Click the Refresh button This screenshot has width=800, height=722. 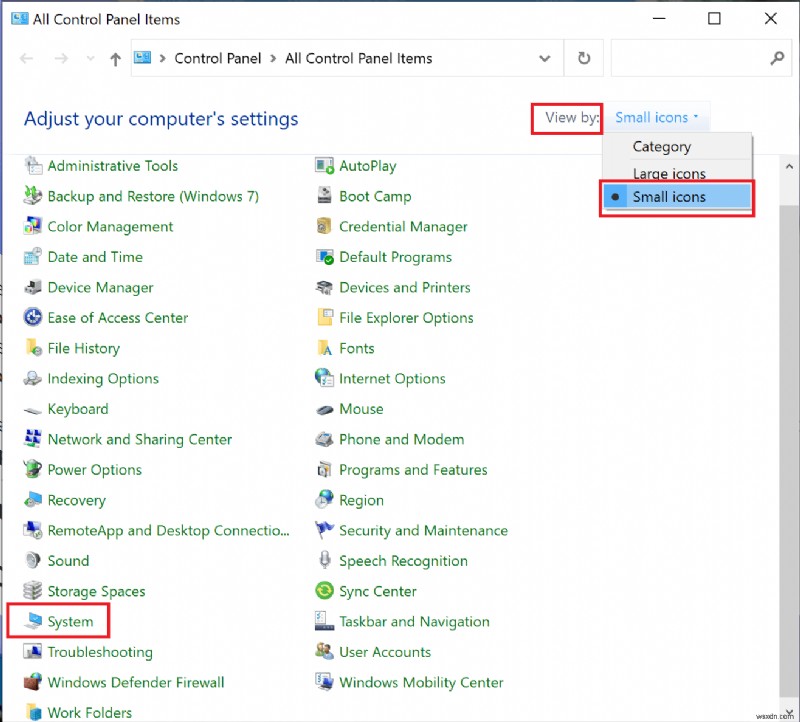point(583,58)
